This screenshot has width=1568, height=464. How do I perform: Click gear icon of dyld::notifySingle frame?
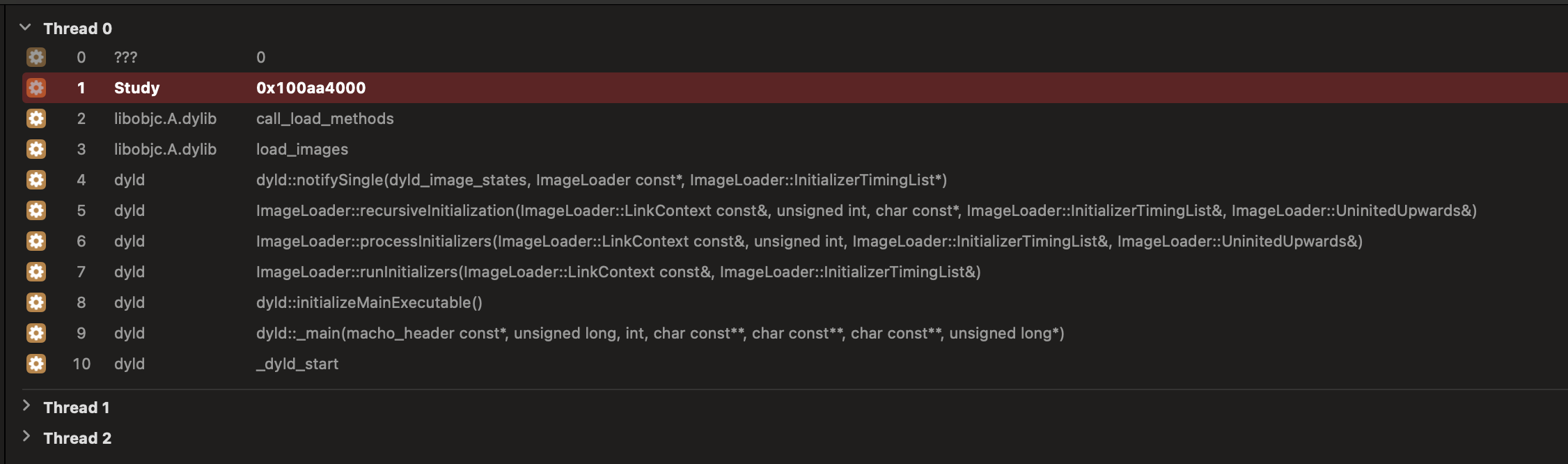36,180
